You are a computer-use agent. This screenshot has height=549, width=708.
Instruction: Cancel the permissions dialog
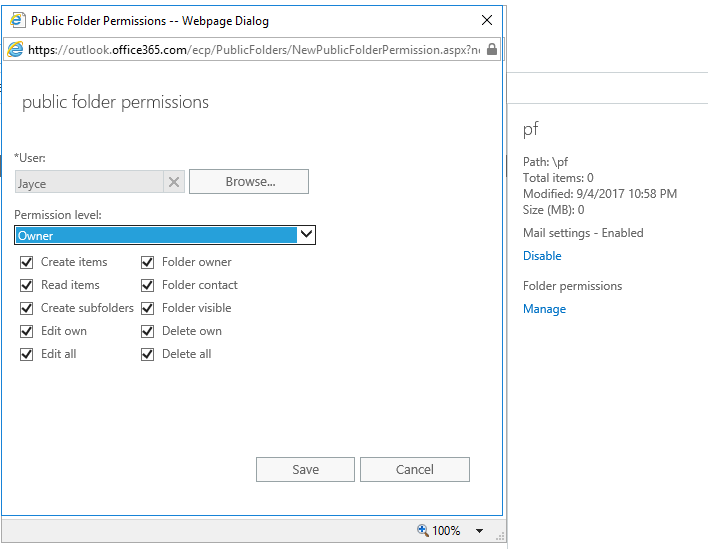414,469
